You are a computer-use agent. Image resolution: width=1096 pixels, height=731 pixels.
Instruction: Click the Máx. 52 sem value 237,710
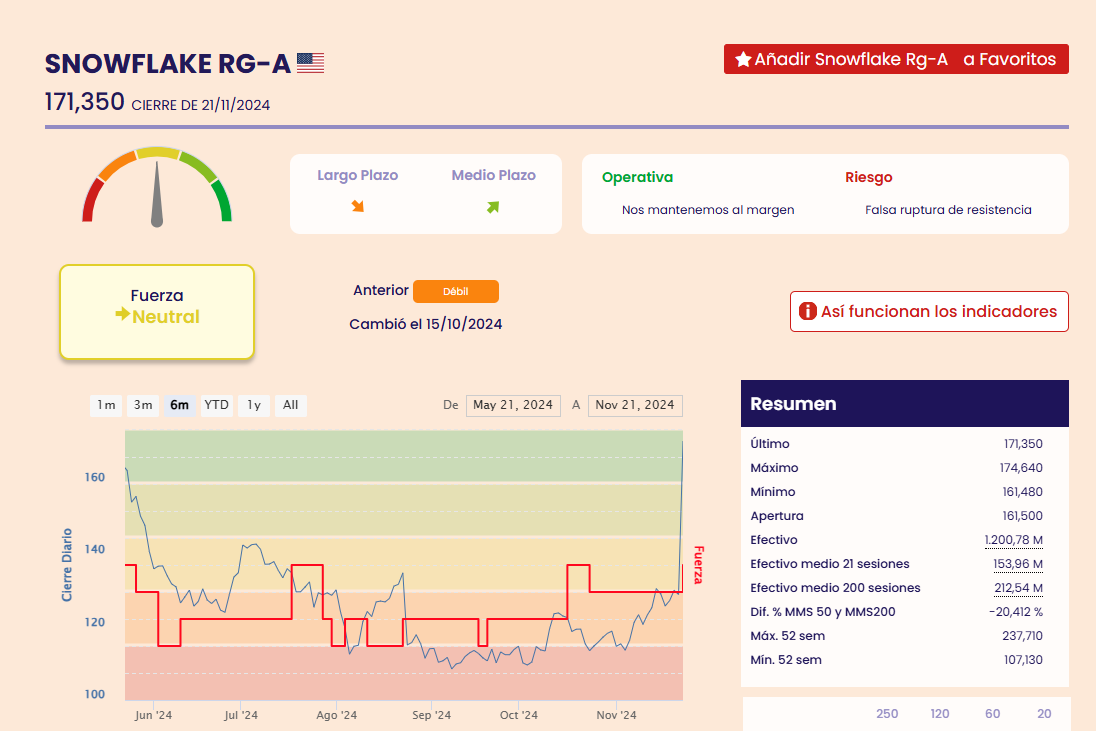pos(1022,636)
